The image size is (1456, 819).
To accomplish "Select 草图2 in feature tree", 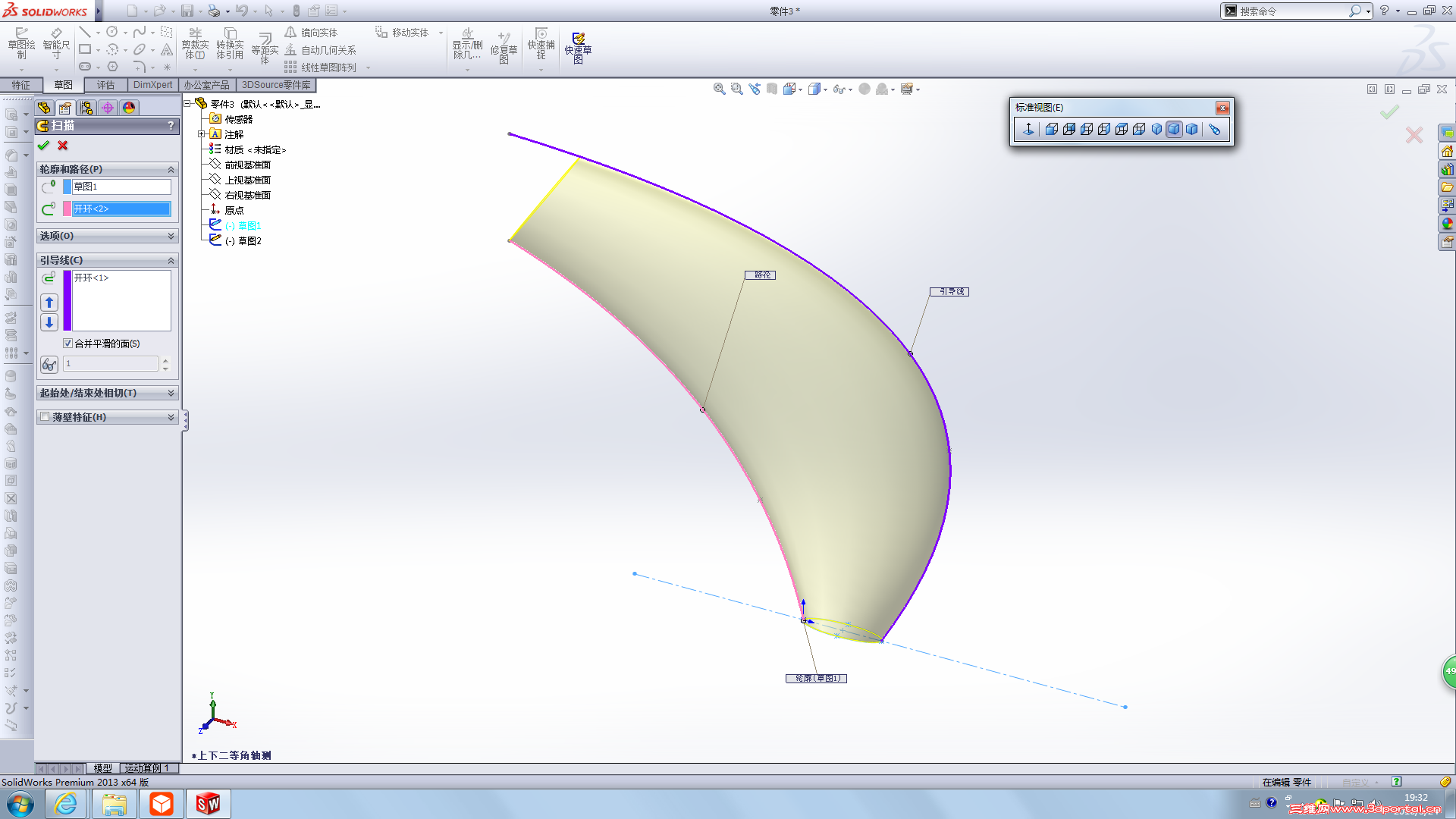I will click(x=249, y=241).
